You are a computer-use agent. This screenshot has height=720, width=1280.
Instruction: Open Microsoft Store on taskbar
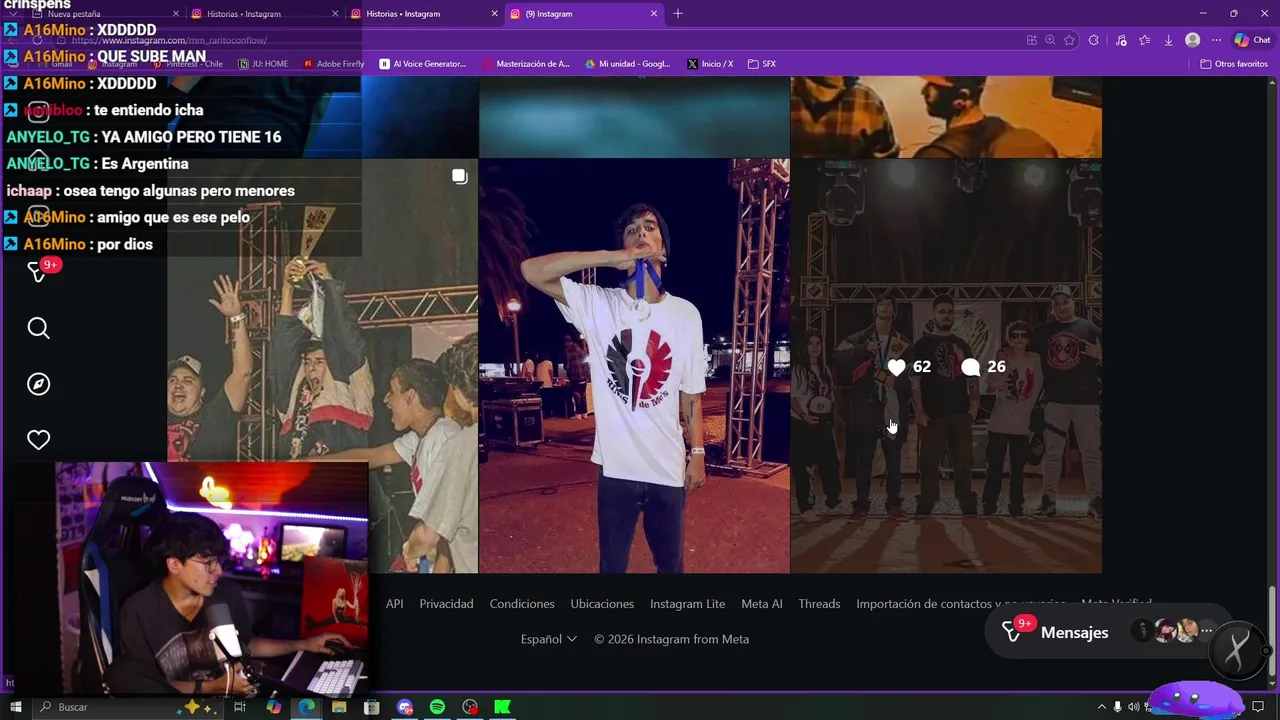pos(372,707)
